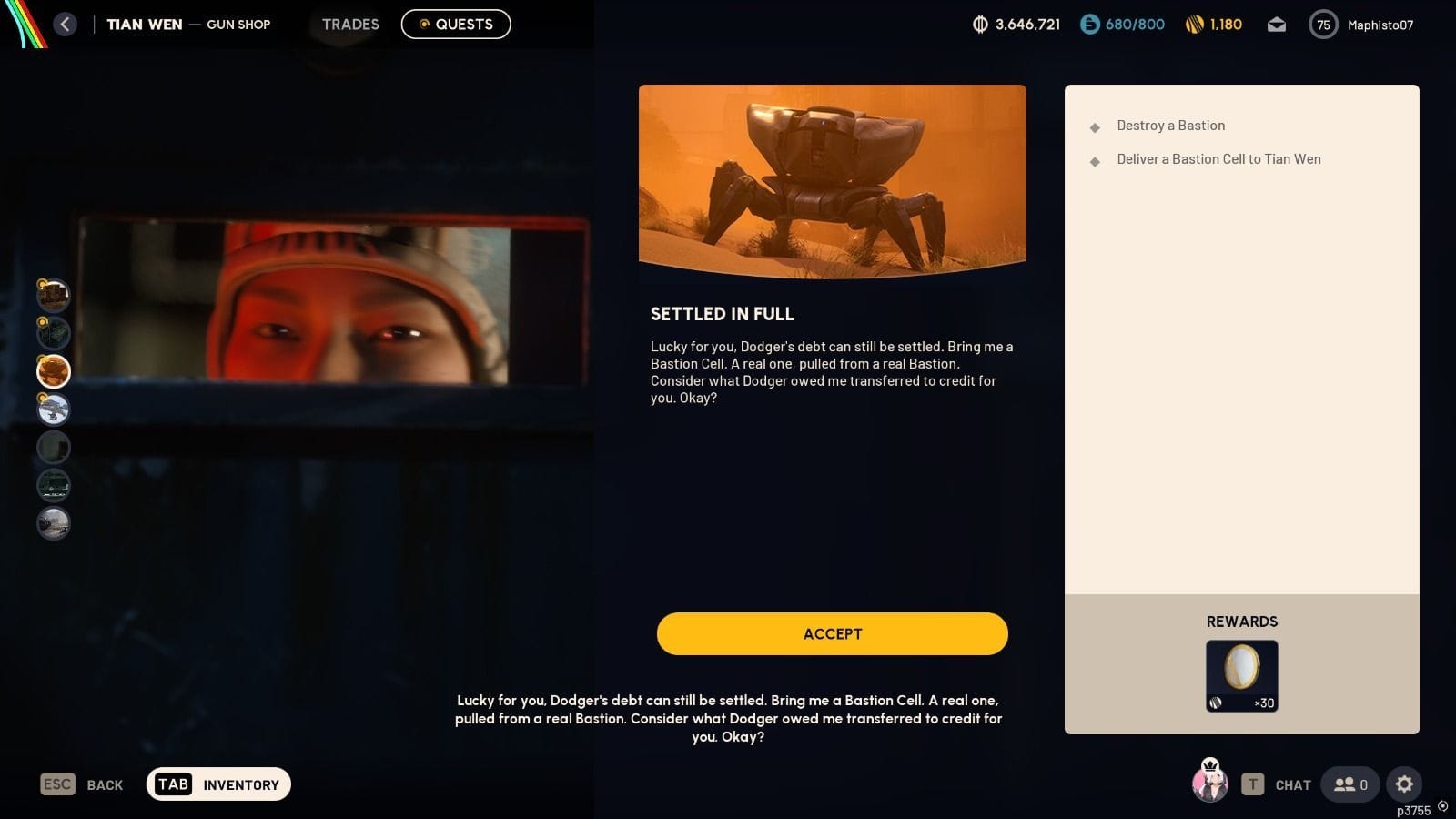Select the top quest thumbnail in the sidebar
1456x819 pixels.
[x=54, y=295]
